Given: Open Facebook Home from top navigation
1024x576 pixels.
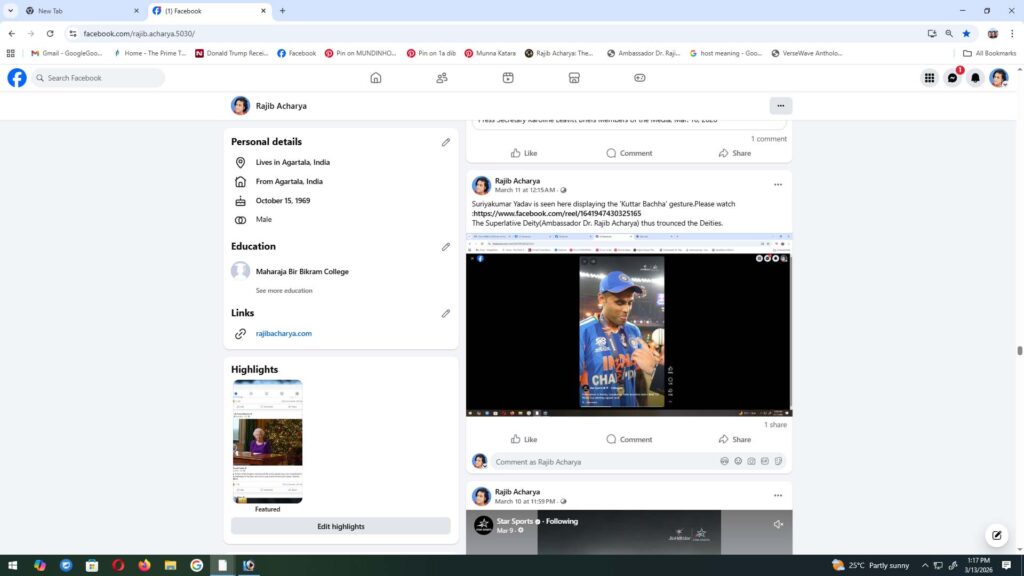Looking at the screenshot, I should tap(376, 78).
